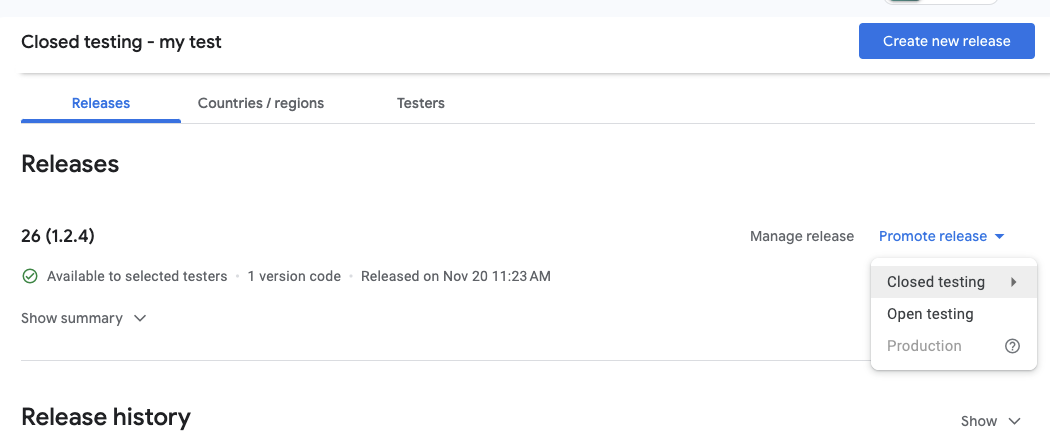Go to the Testers tab
This screenshot has height=439, width=1050.
click(421, 103)
